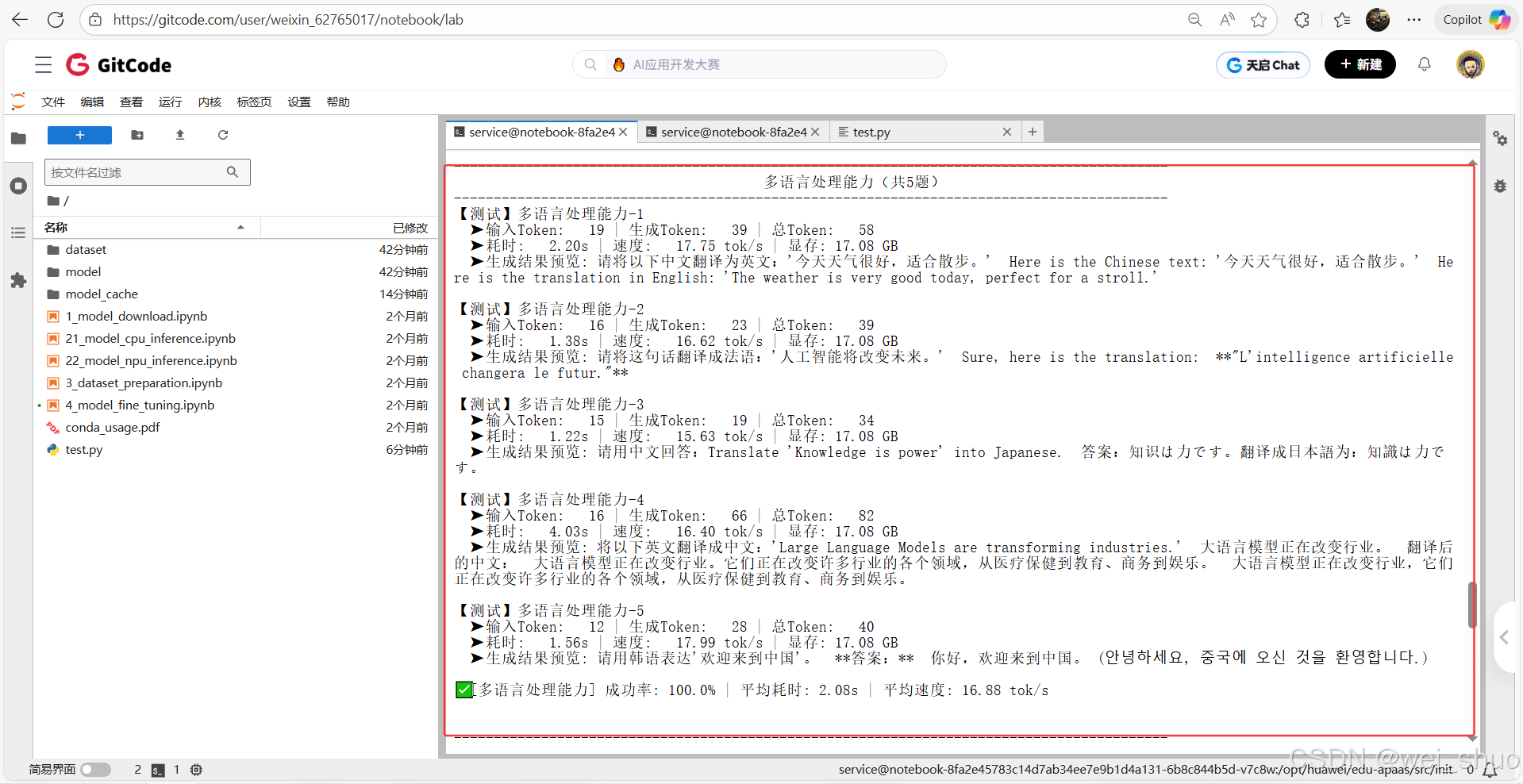Go to the GitCode home logo
The height and width of the screenshot is (784, 1523).
(x=119, y=65)
